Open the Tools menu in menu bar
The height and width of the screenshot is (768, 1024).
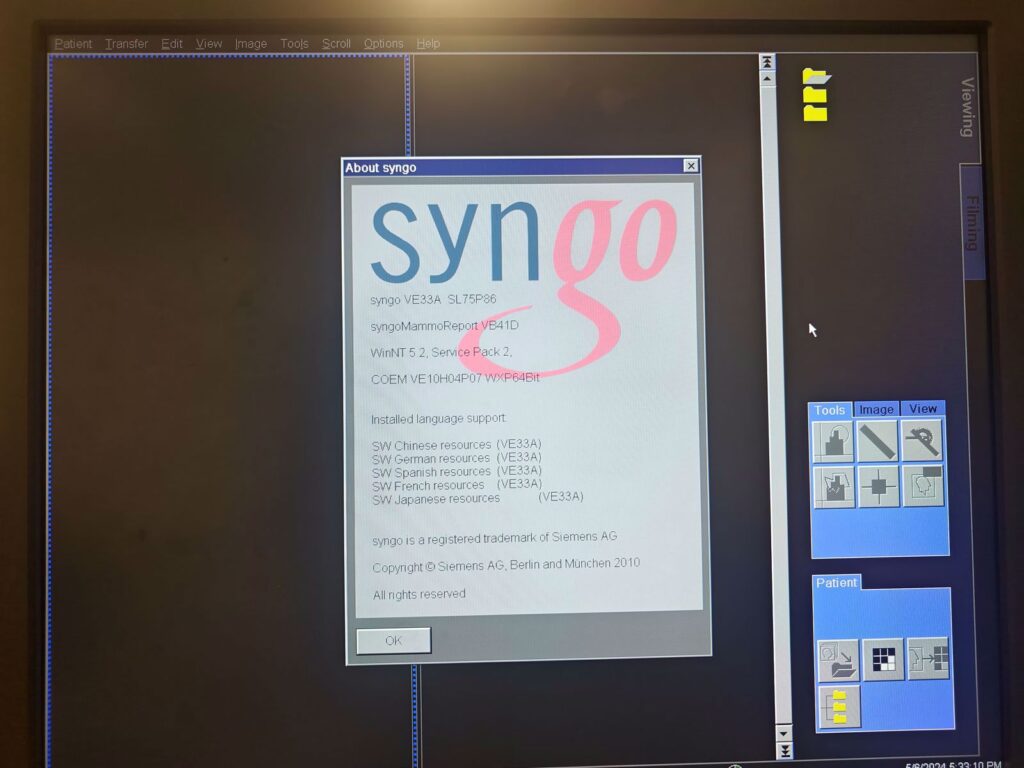(294, 44)
